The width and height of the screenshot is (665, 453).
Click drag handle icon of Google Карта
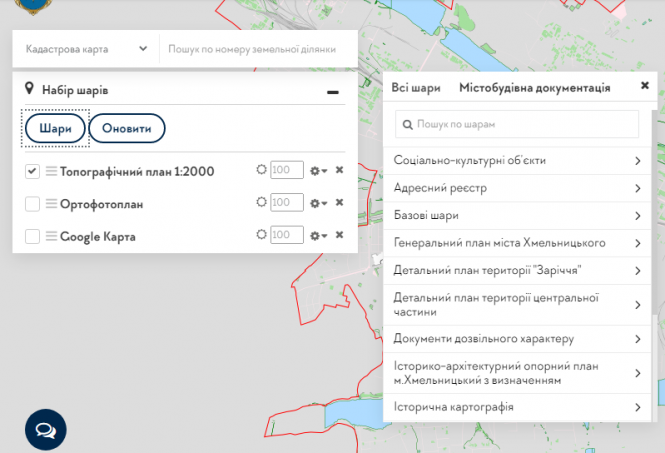(x=51, y=236)
